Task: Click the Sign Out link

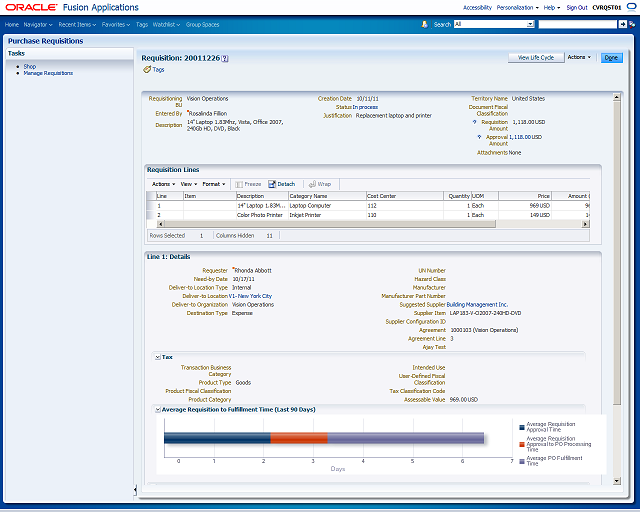Action: click(577, 8)
